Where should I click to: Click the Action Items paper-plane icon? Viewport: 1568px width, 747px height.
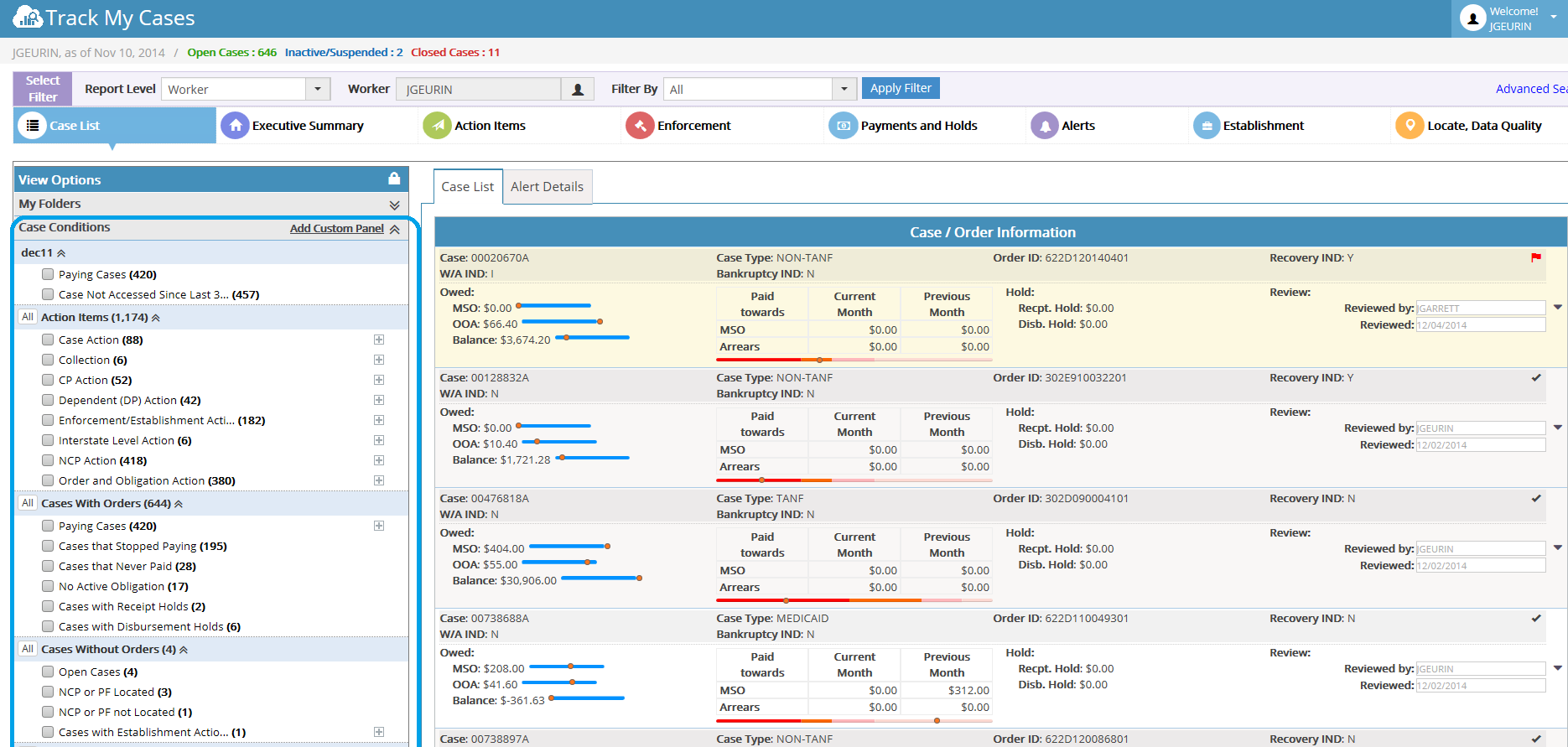click(437, 126)
